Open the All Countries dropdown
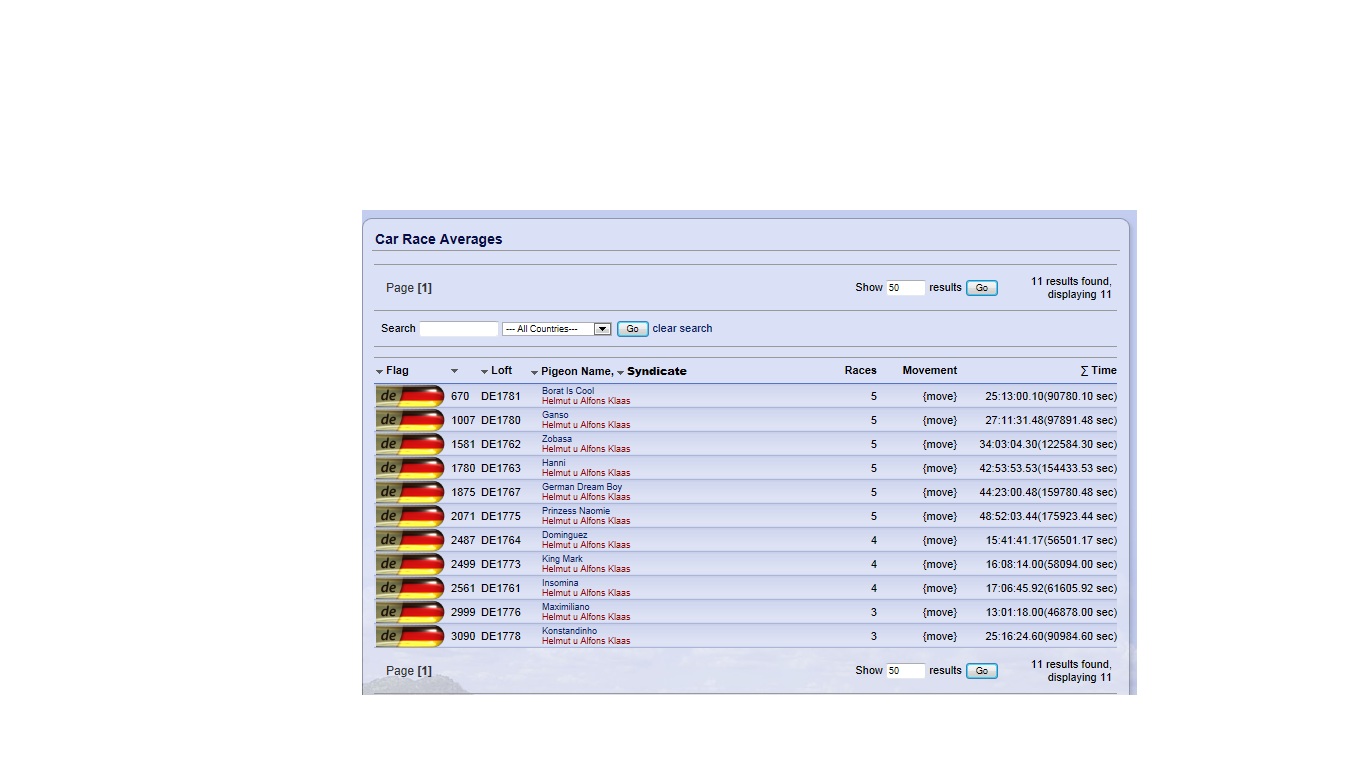 click(556, 329)
